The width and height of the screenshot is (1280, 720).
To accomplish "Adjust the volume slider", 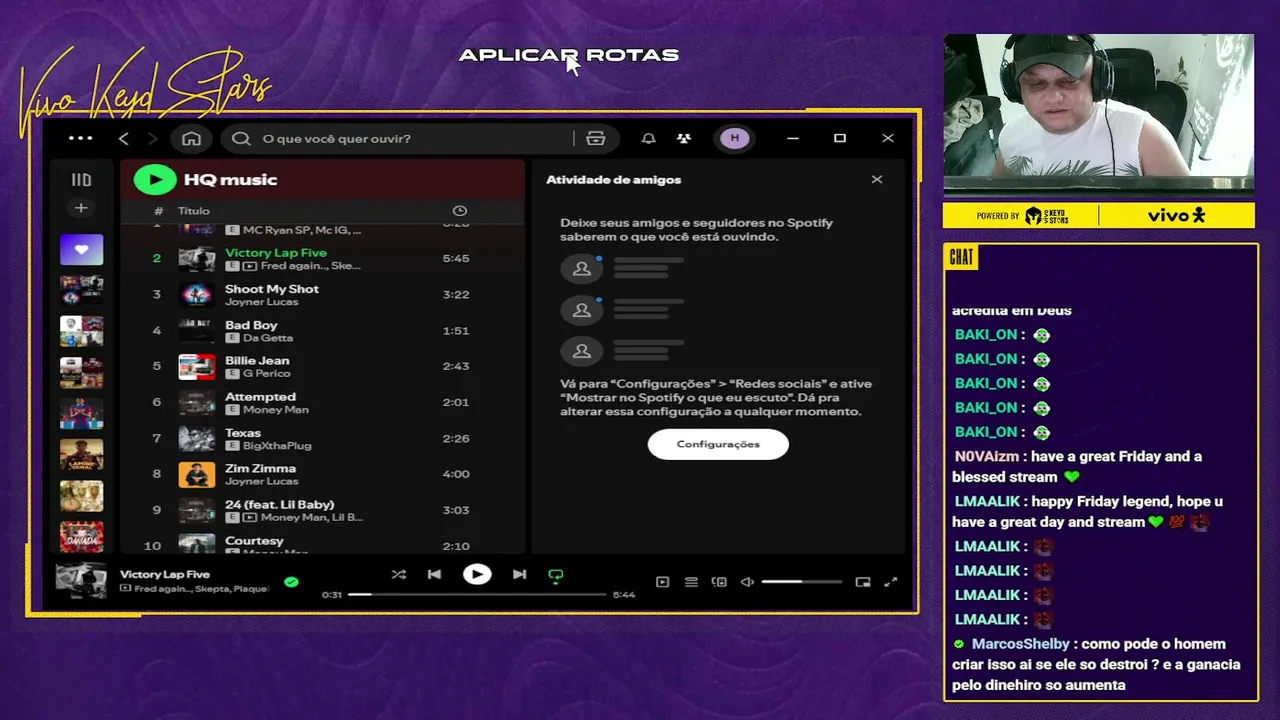I will (801, 582).
